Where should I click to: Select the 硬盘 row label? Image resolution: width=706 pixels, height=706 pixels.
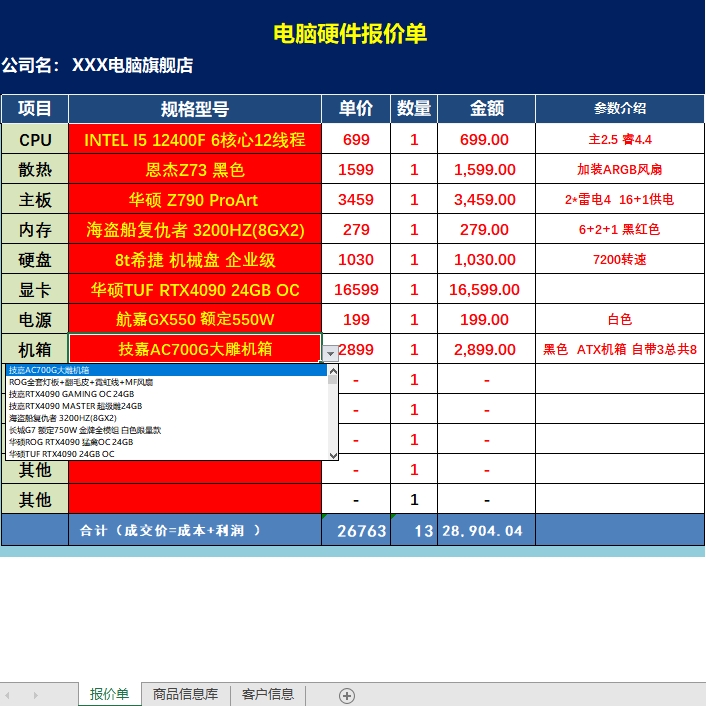point(35,260)
